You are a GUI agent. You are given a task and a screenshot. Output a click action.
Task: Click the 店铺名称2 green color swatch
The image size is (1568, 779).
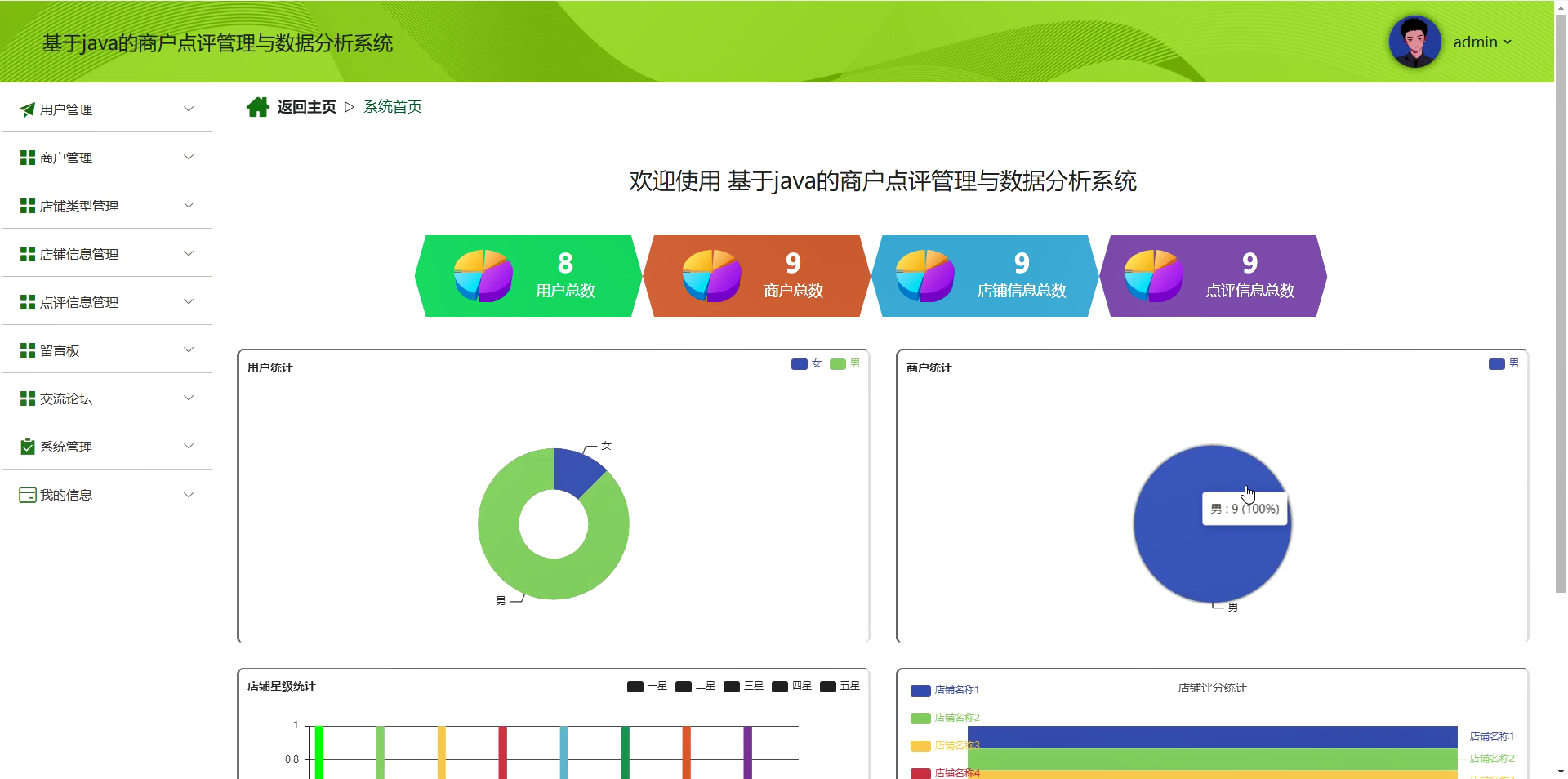(x=920, y=718)
